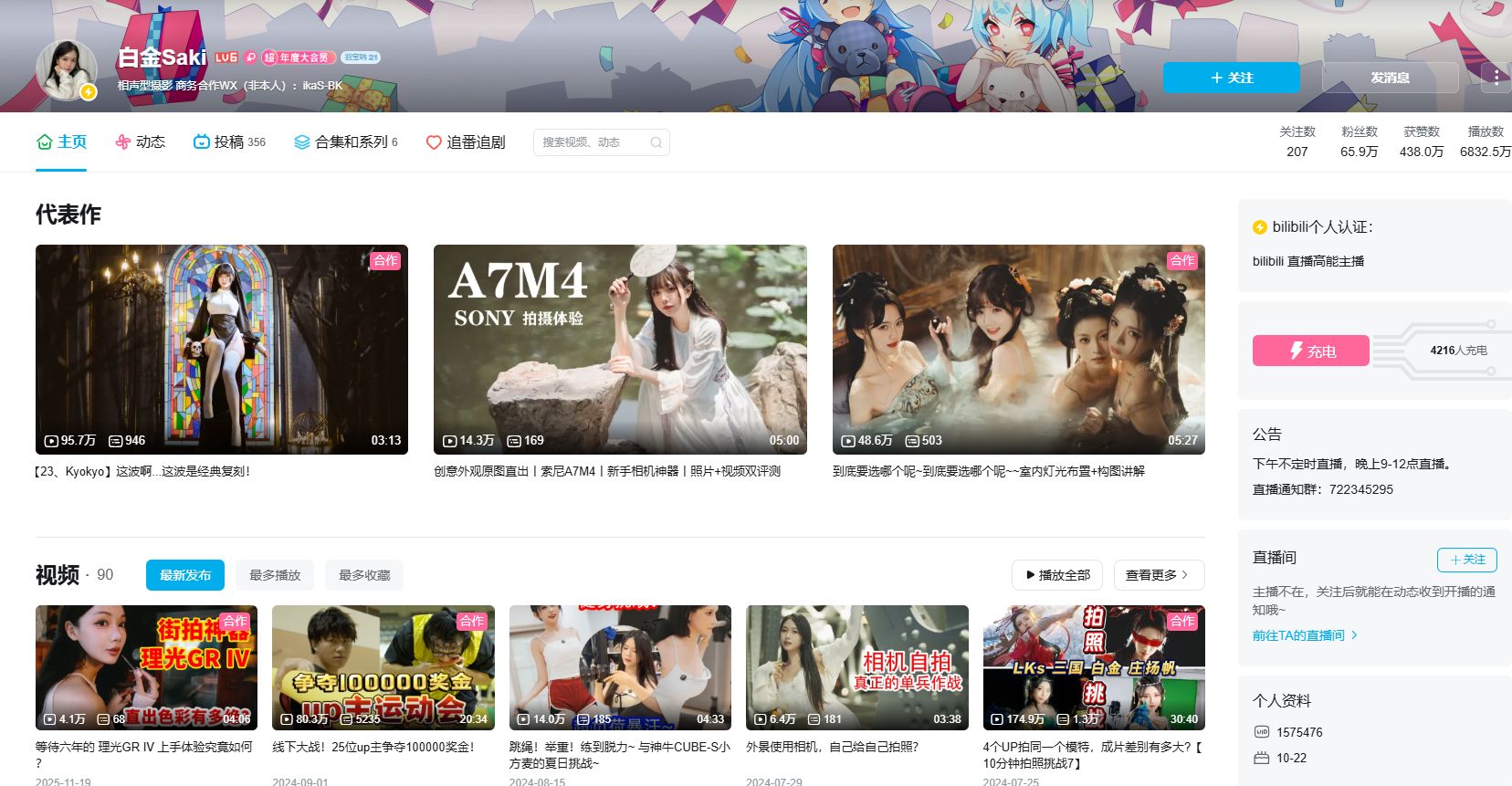Click the 合作 tag on the up主运动会 video
The image size is (1512, 786).
[472, 621]
